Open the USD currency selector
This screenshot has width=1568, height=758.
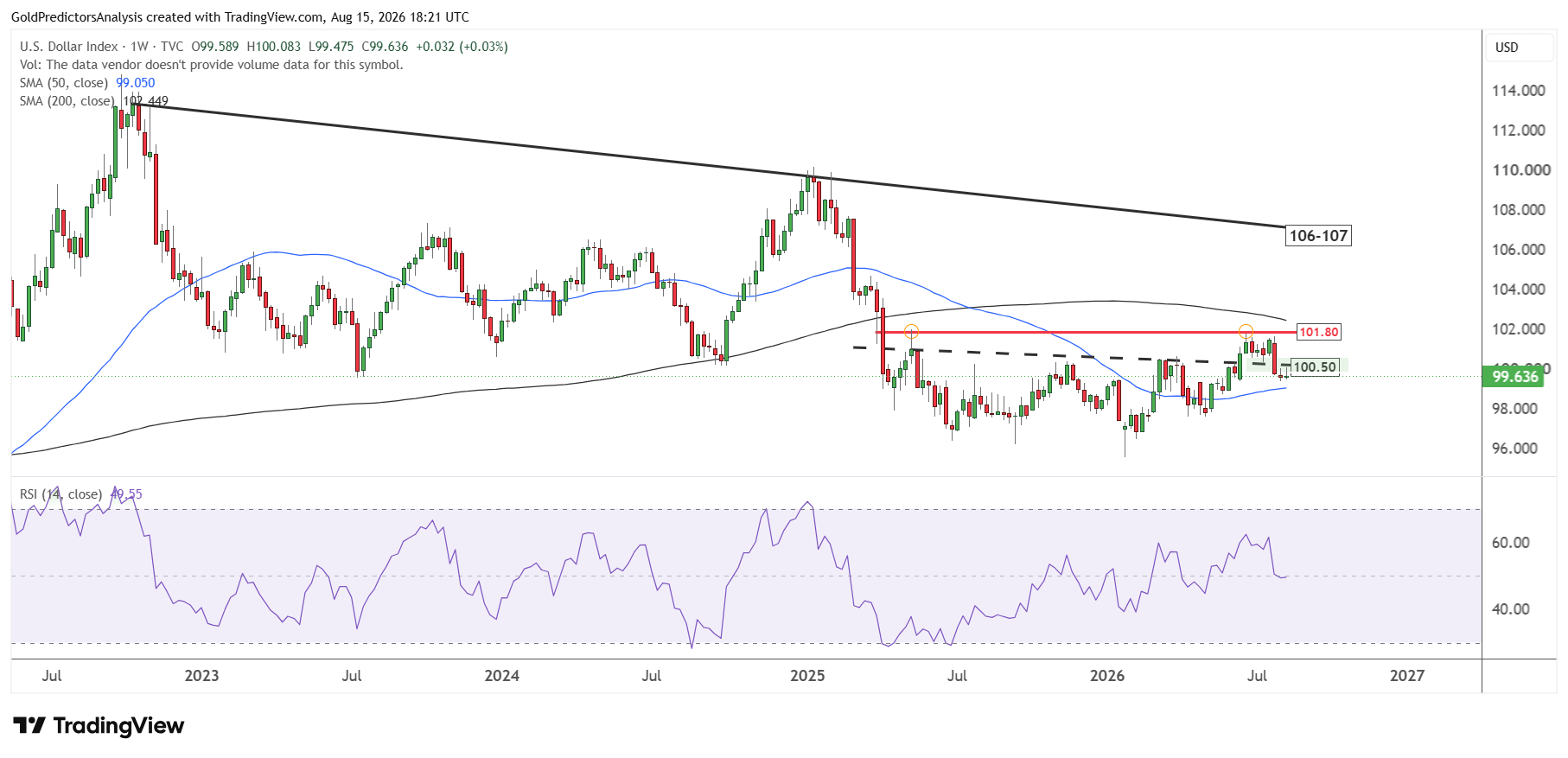point(1519,48)
